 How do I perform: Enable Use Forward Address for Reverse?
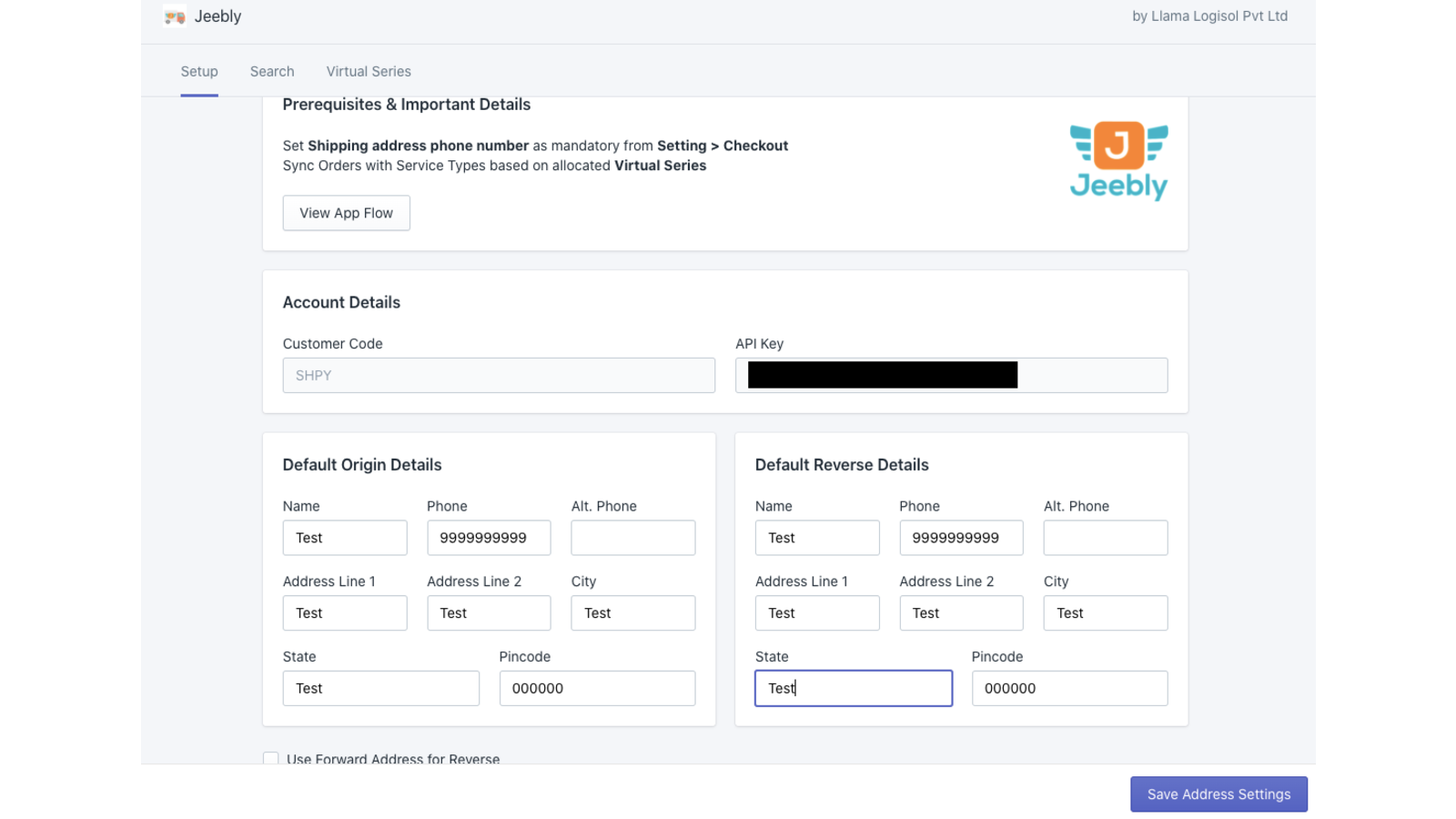coord(270,757)
